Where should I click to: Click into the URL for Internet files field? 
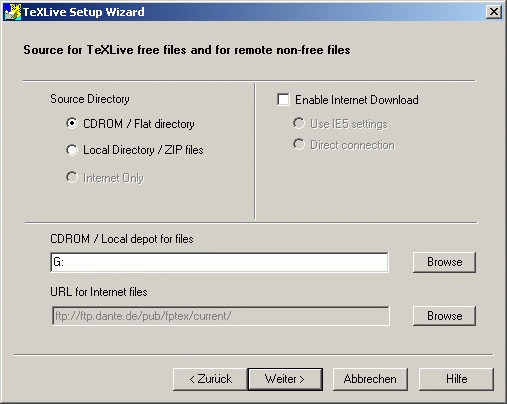[x=221, y=316]
